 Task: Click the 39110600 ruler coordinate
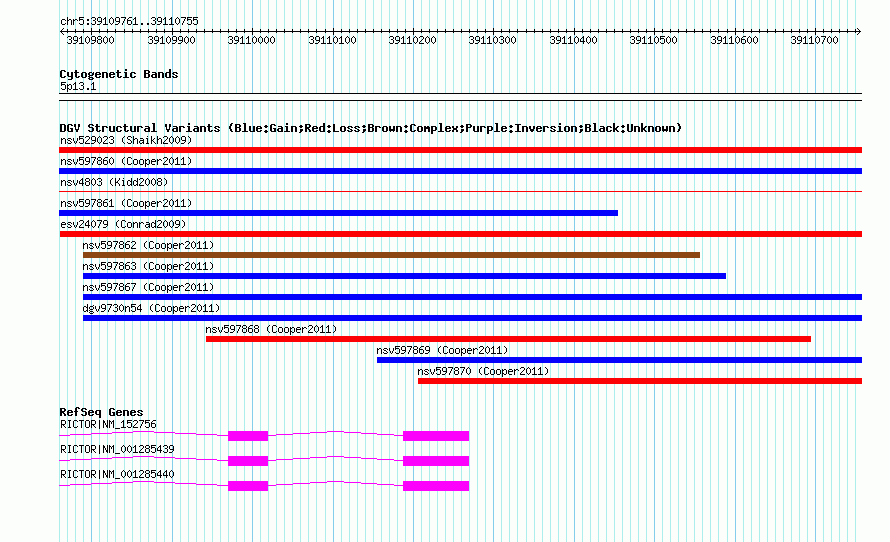[x=734, y=40]
